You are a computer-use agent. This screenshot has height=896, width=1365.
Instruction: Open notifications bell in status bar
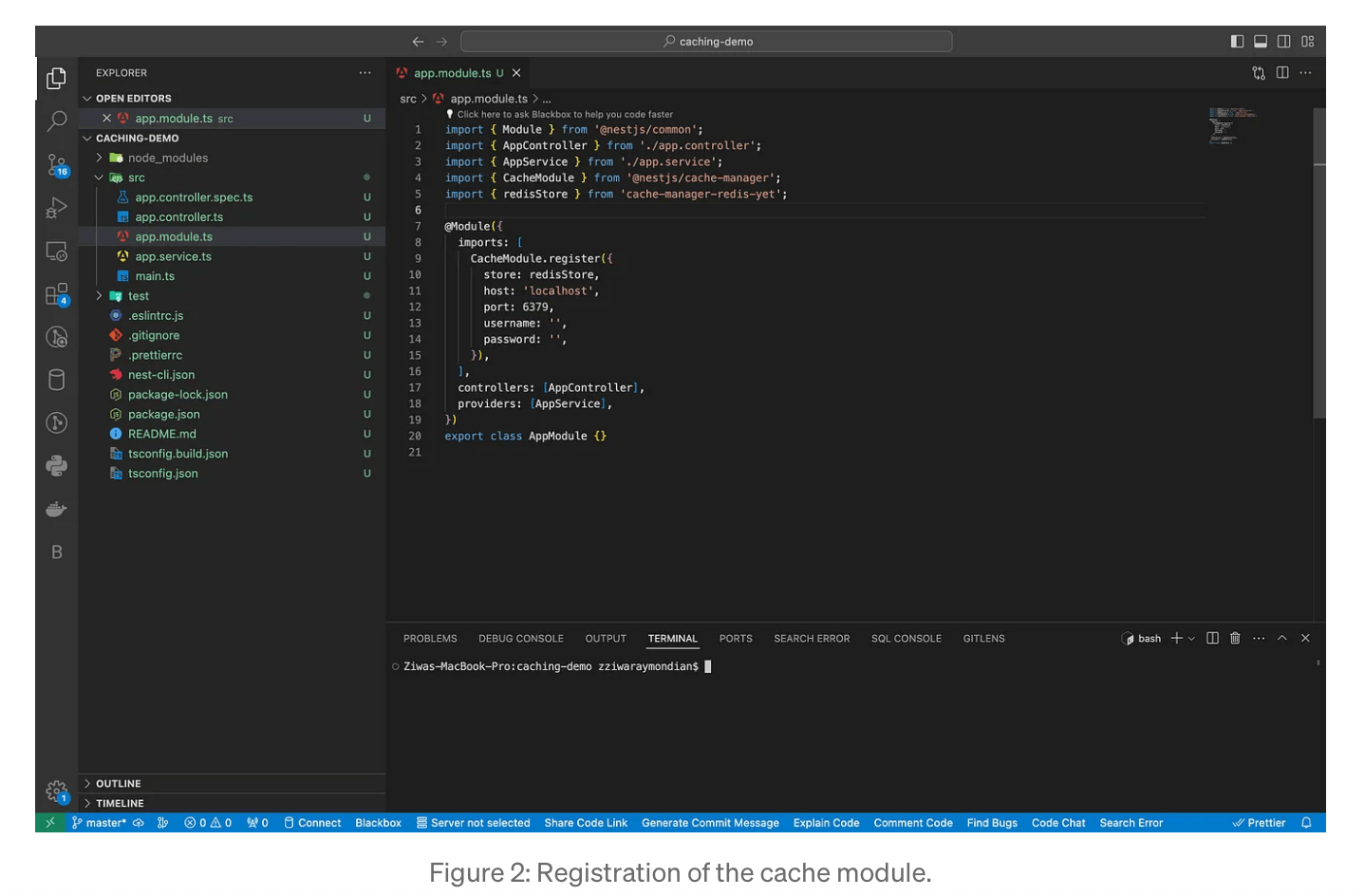pyautogui.click(x=1306, y=823)
